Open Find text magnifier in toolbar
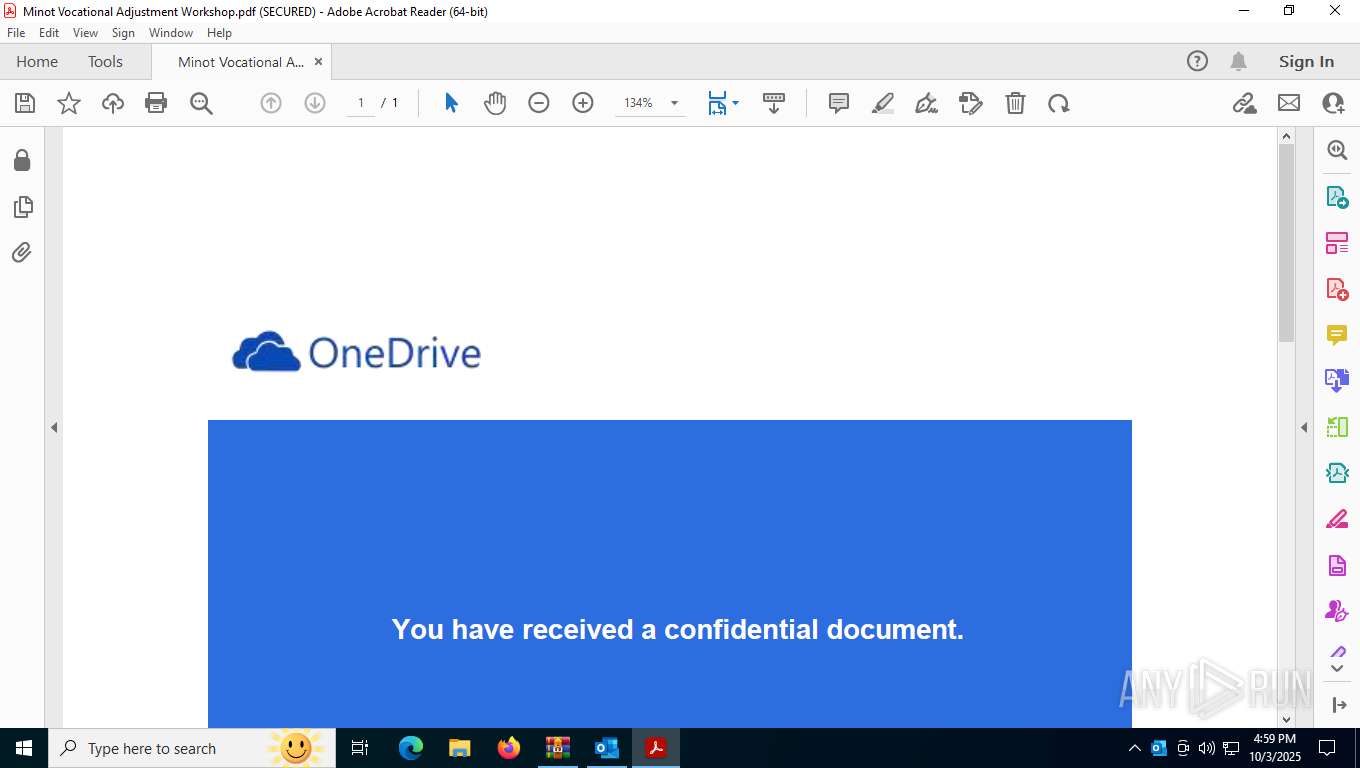This screenshot has height=768, width=1360. (201, 103)
